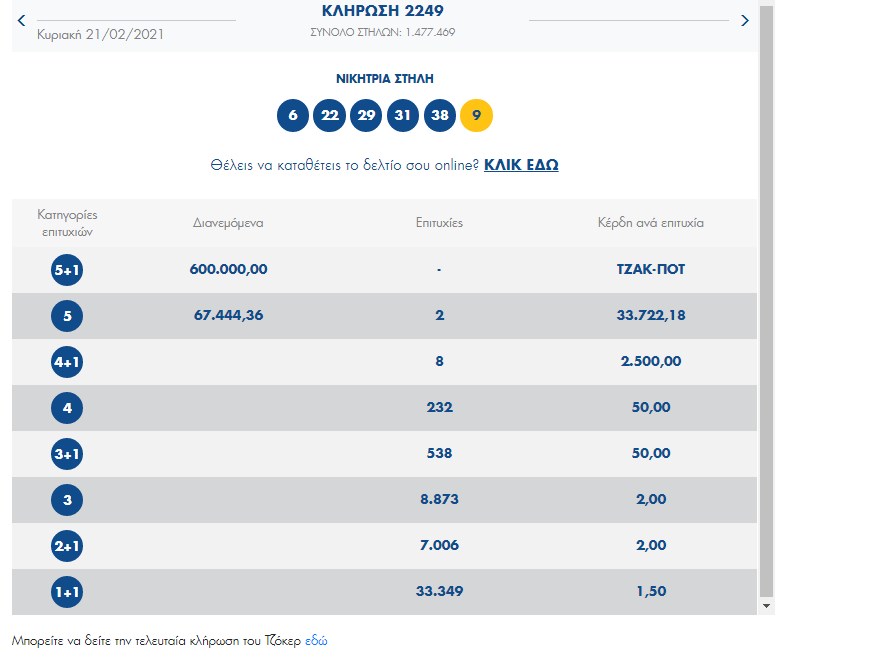Click the vertical scrollbar track
The image size is (871, 659).
767,300
